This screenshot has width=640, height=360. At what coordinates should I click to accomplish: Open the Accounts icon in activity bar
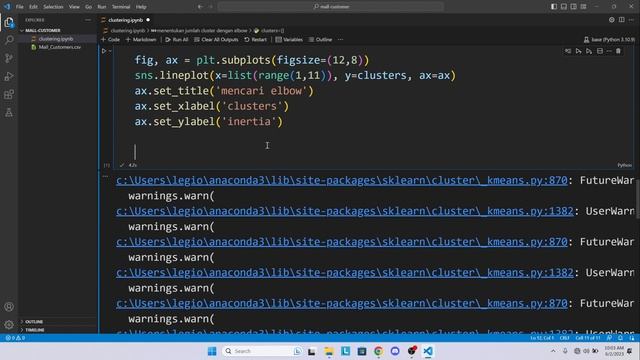[x=9, y=307]
